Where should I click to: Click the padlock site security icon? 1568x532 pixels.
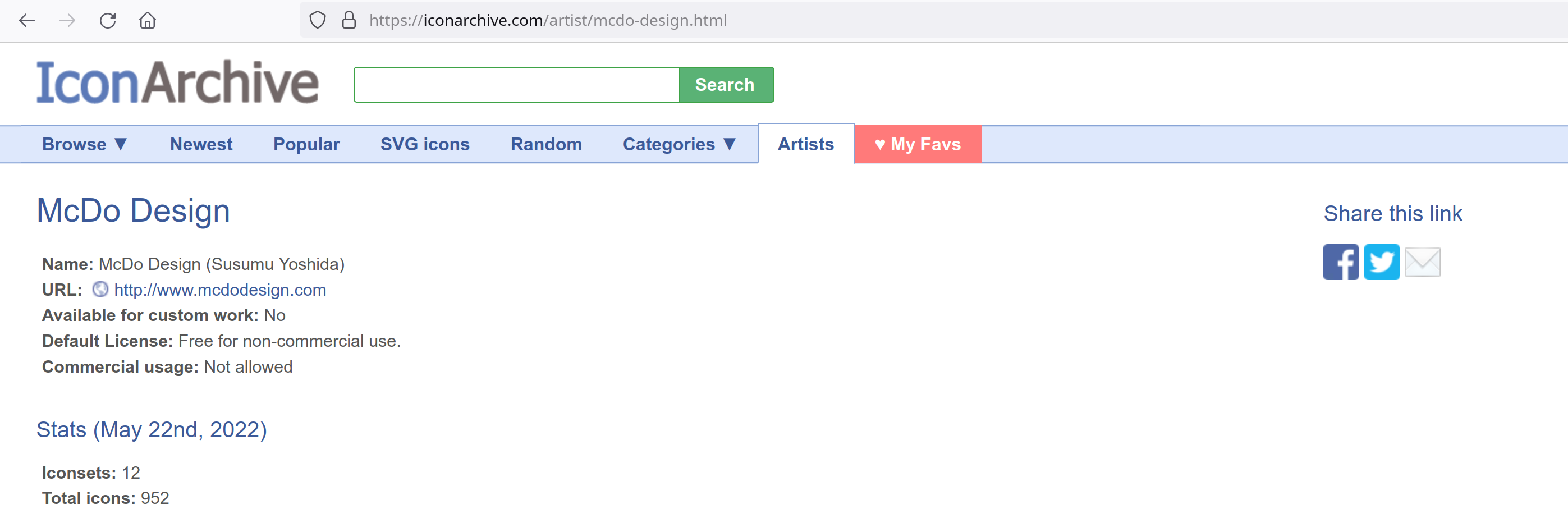[x=349, y=21]
